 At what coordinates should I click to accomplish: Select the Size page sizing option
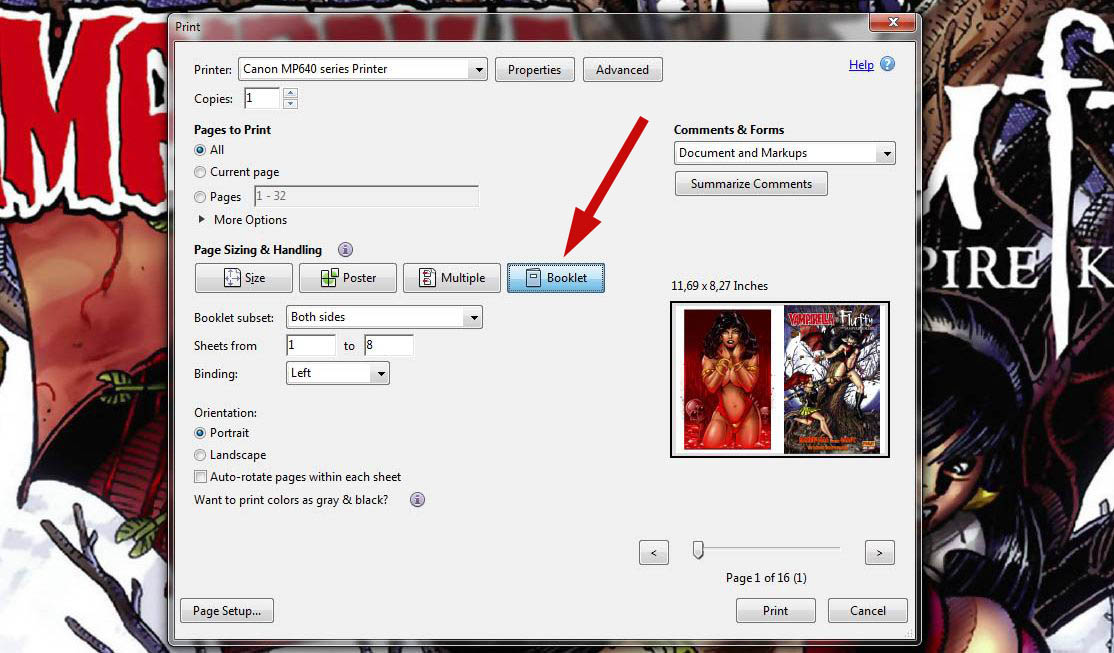click(x=244, y=278)
